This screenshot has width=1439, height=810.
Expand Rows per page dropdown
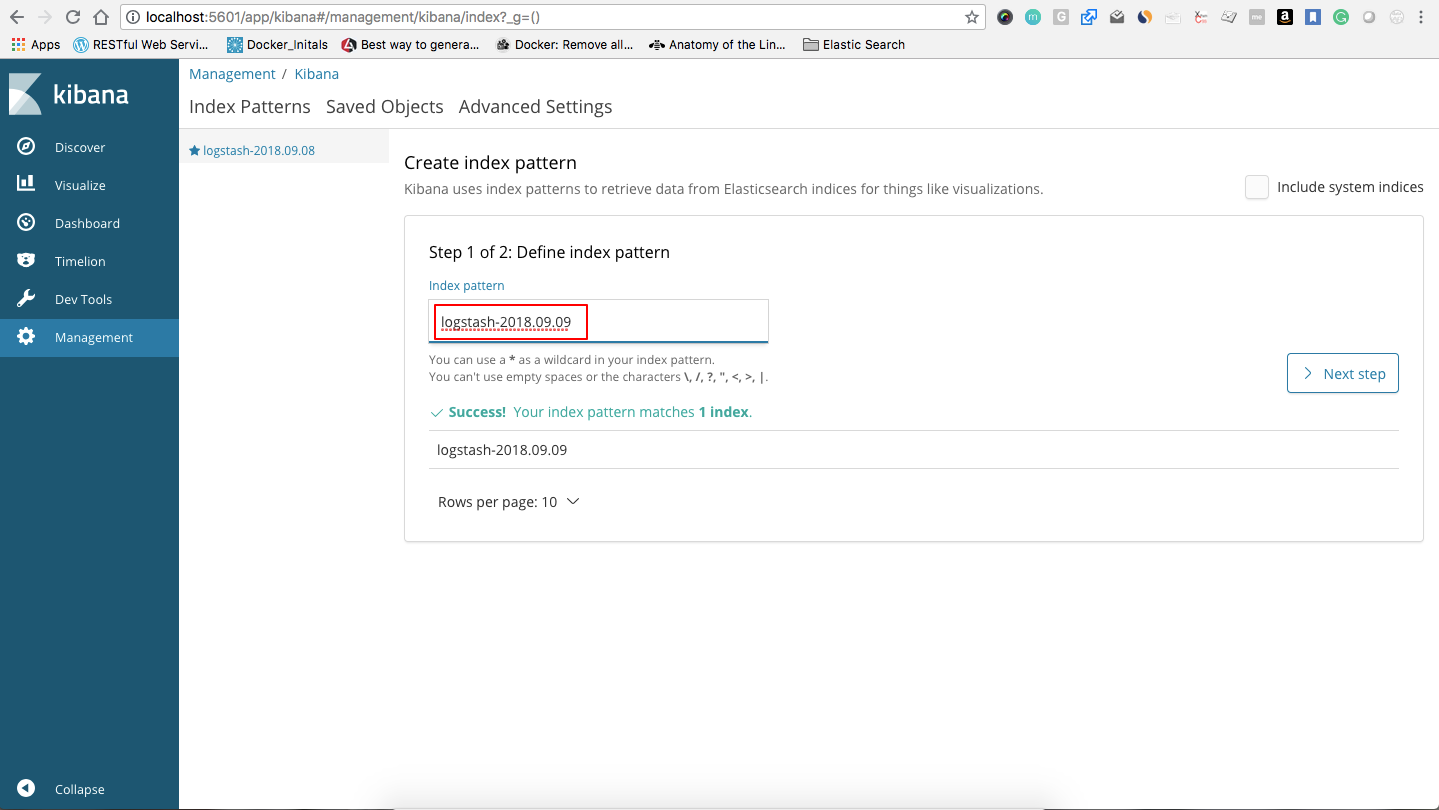tap(509, 502)
